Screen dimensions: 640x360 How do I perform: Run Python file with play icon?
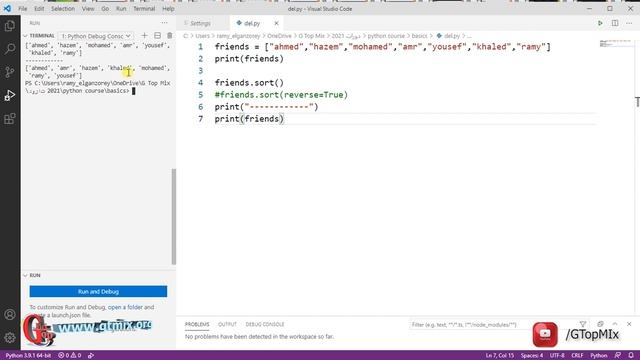click(600, 23)
